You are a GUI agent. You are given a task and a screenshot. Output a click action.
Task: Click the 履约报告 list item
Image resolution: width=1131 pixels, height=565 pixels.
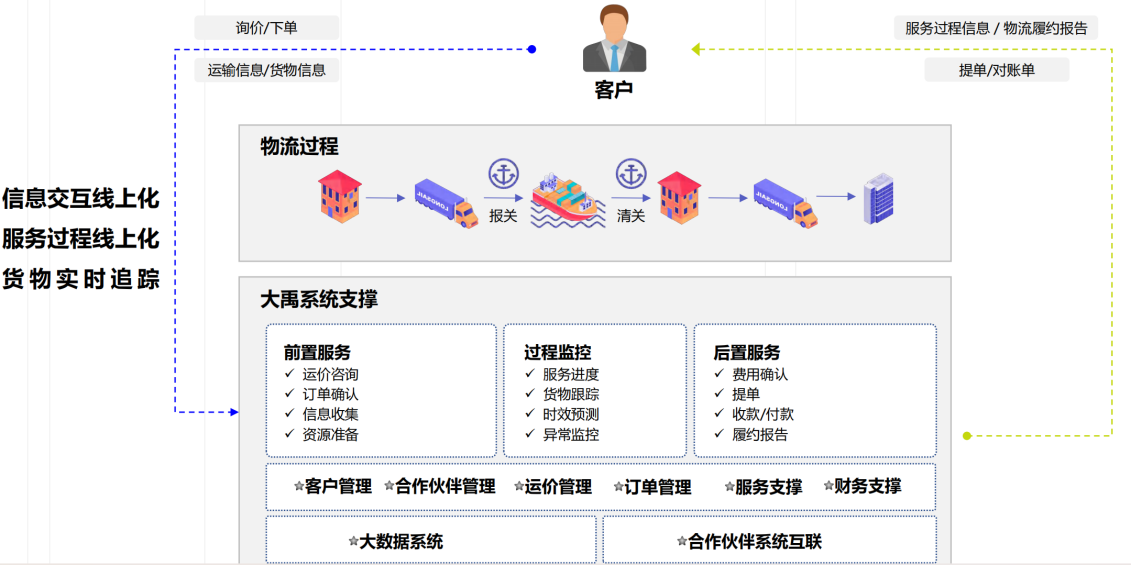[760, 435]
